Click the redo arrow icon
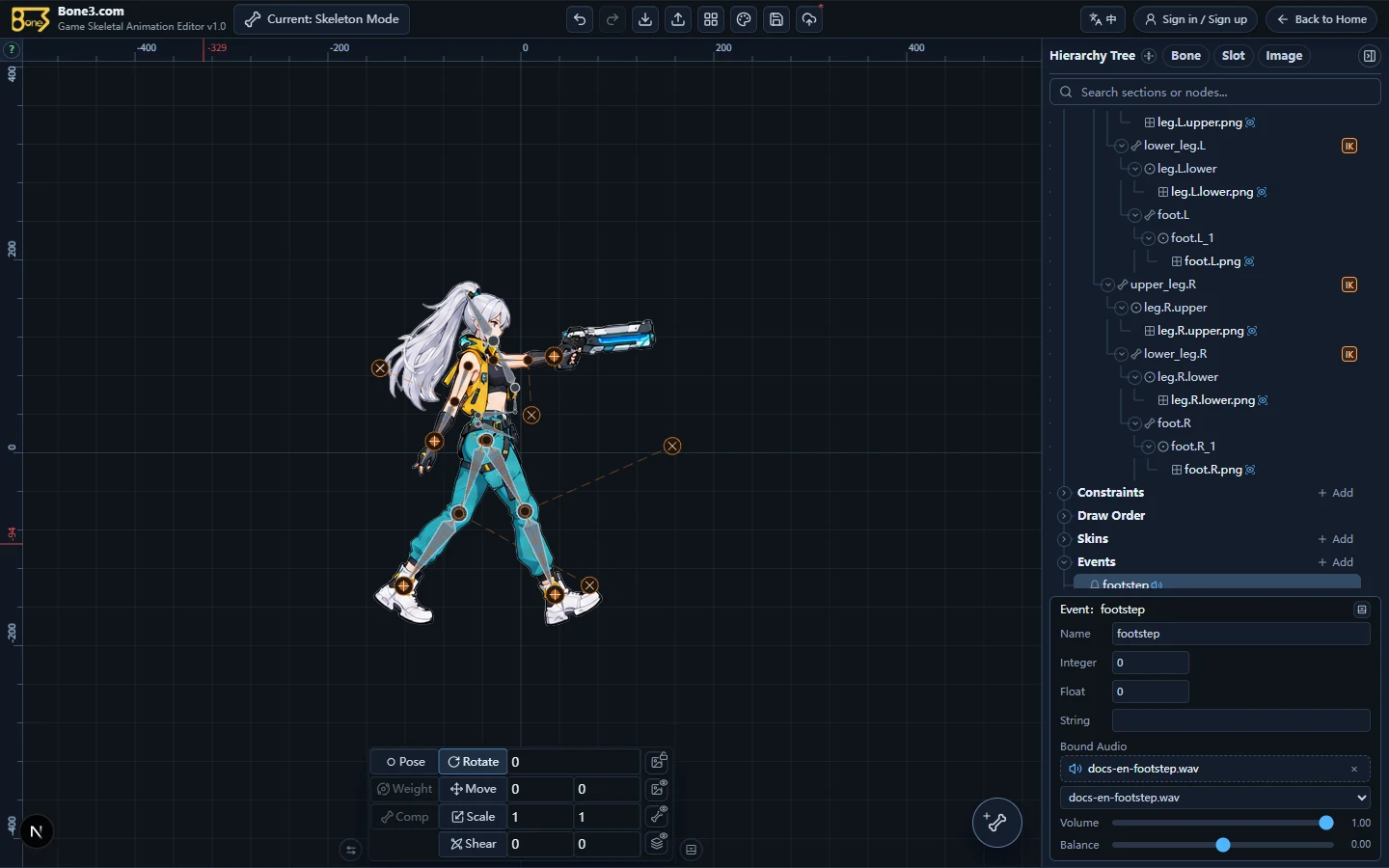The image size is (1389, 868). coord(613,19)
